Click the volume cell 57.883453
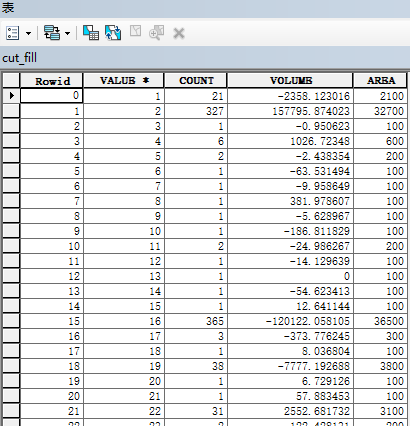 click(x=290, y=396)
